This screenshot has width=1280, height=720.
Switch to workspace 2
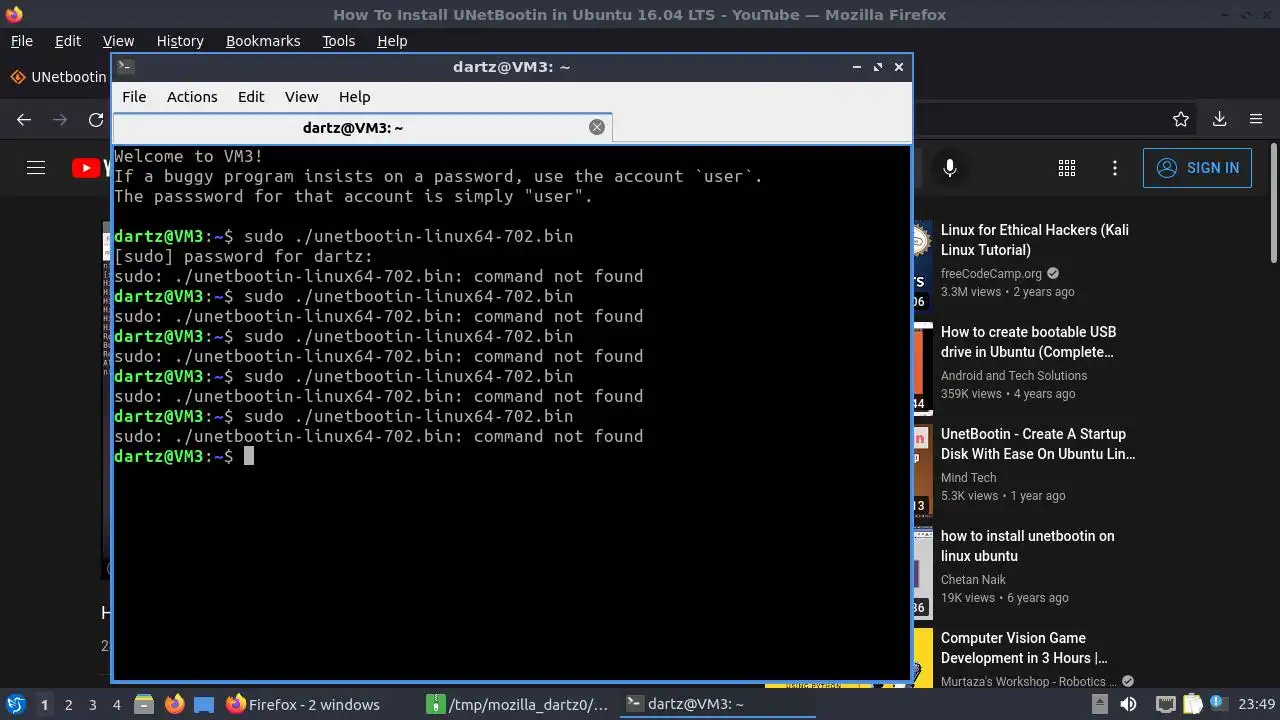[69, 705]
